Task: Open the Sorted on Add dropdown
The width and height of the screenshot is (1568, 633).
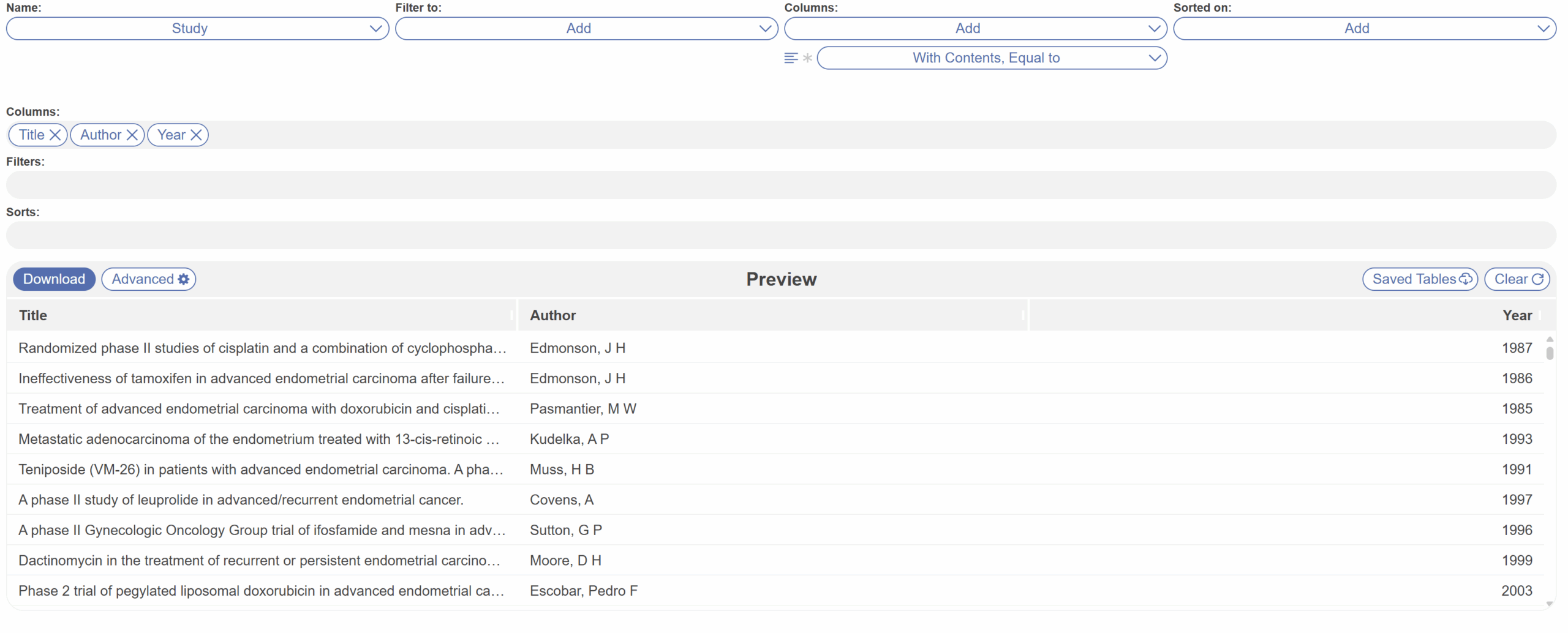Action: (x=1364, y=29)
